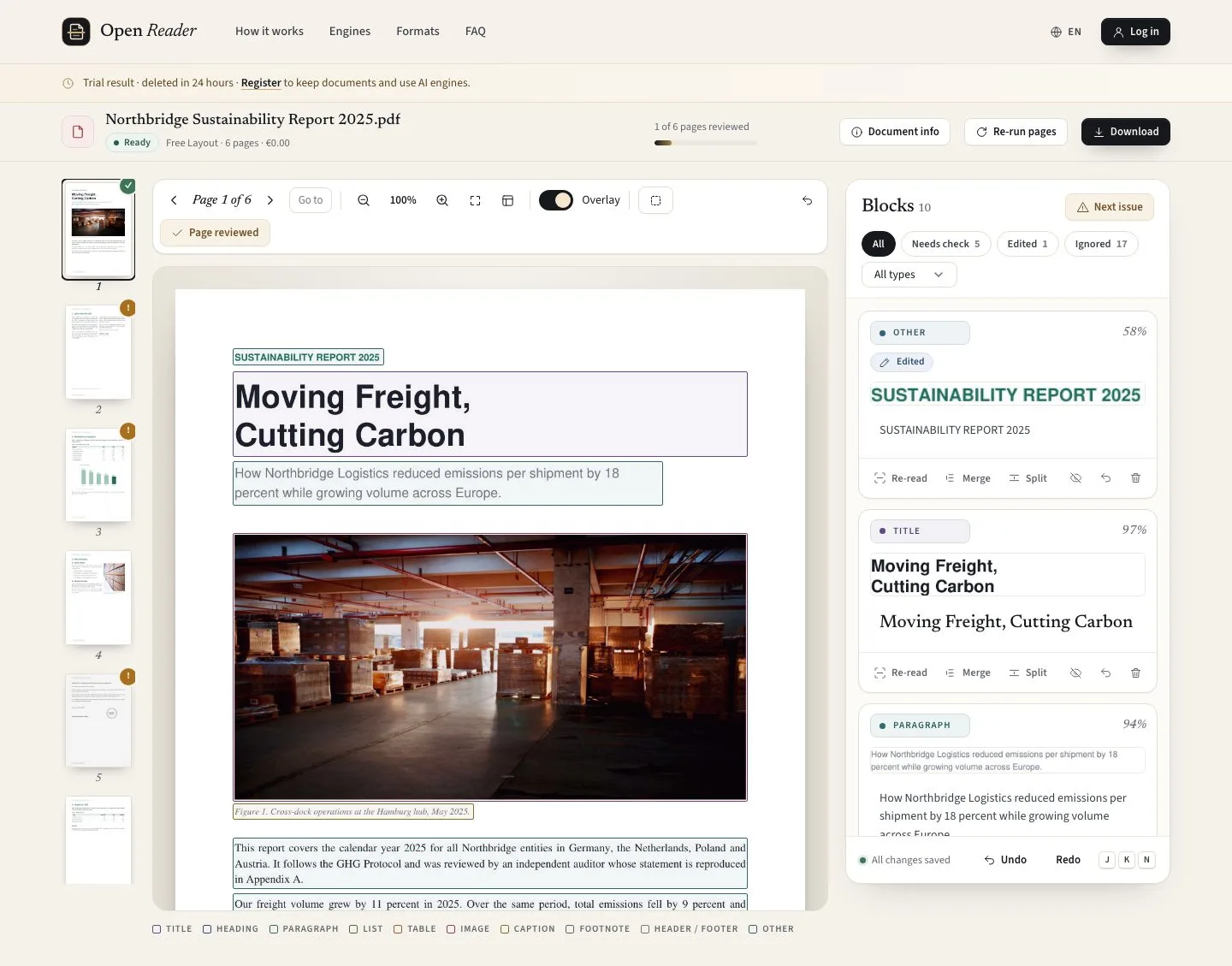Select the draw region tool icon
The image size is (1232, 966).
(x=655, y=200)
